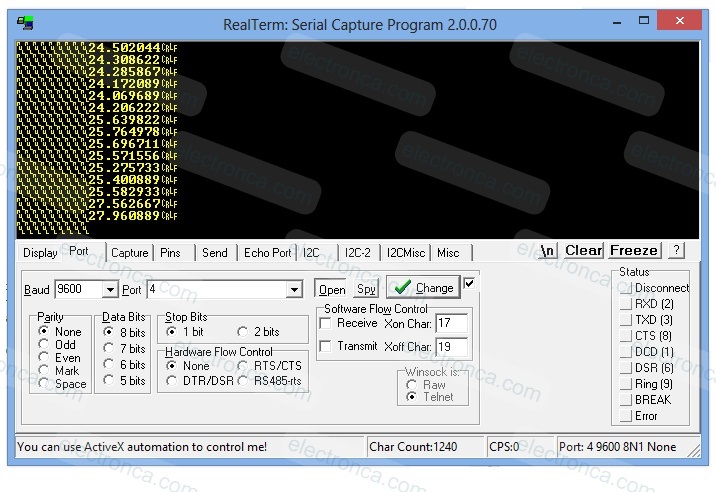Click the Clear terminal button

(583, 250)
